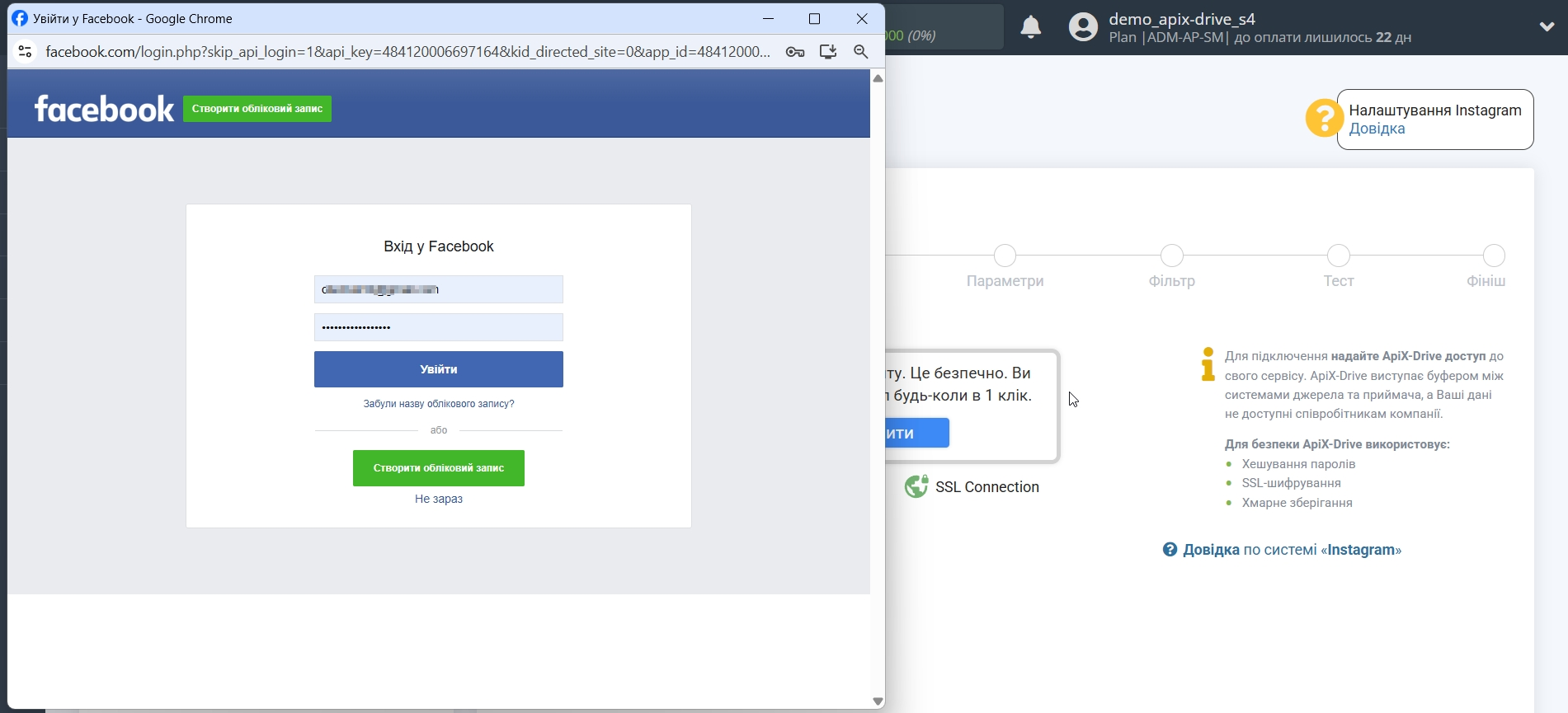This screenshot has height=713, width=1568.
Task: Click Хешування паролів list item
Action: pos(1298,464)
